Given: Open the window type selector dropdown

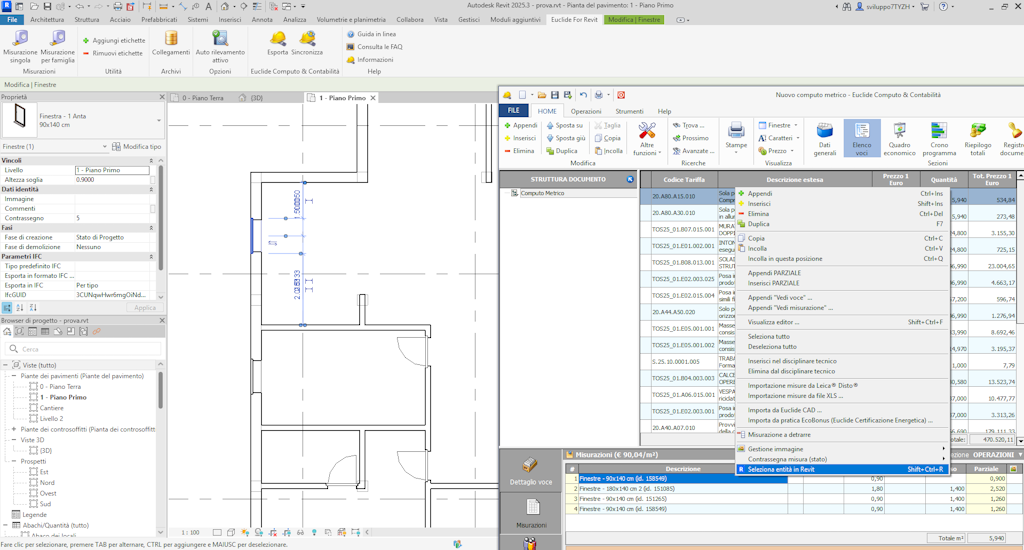Looking at the screenshot, I should (x=159, y=121).
